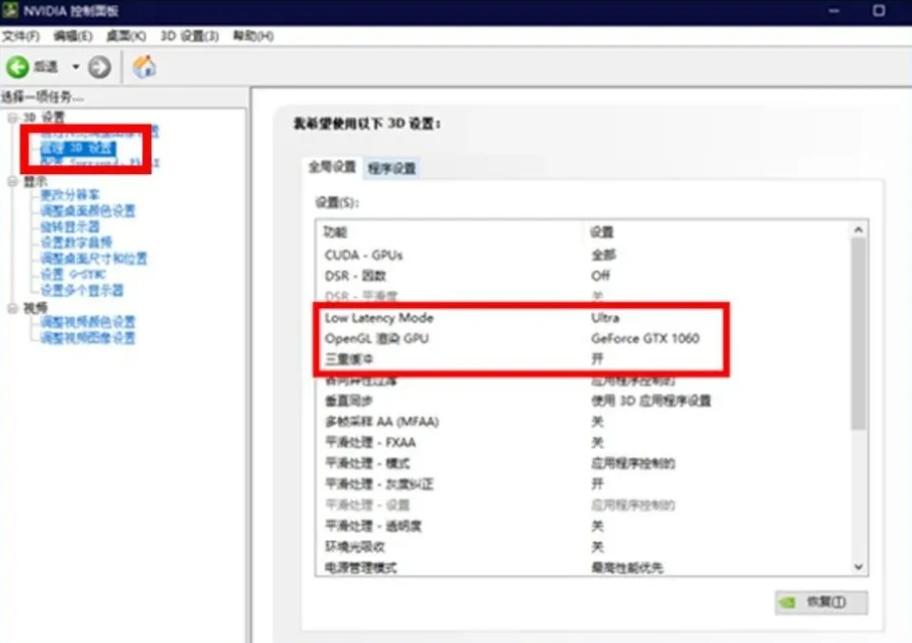Collapse the 3D 设置 tree section

(11, 115)
